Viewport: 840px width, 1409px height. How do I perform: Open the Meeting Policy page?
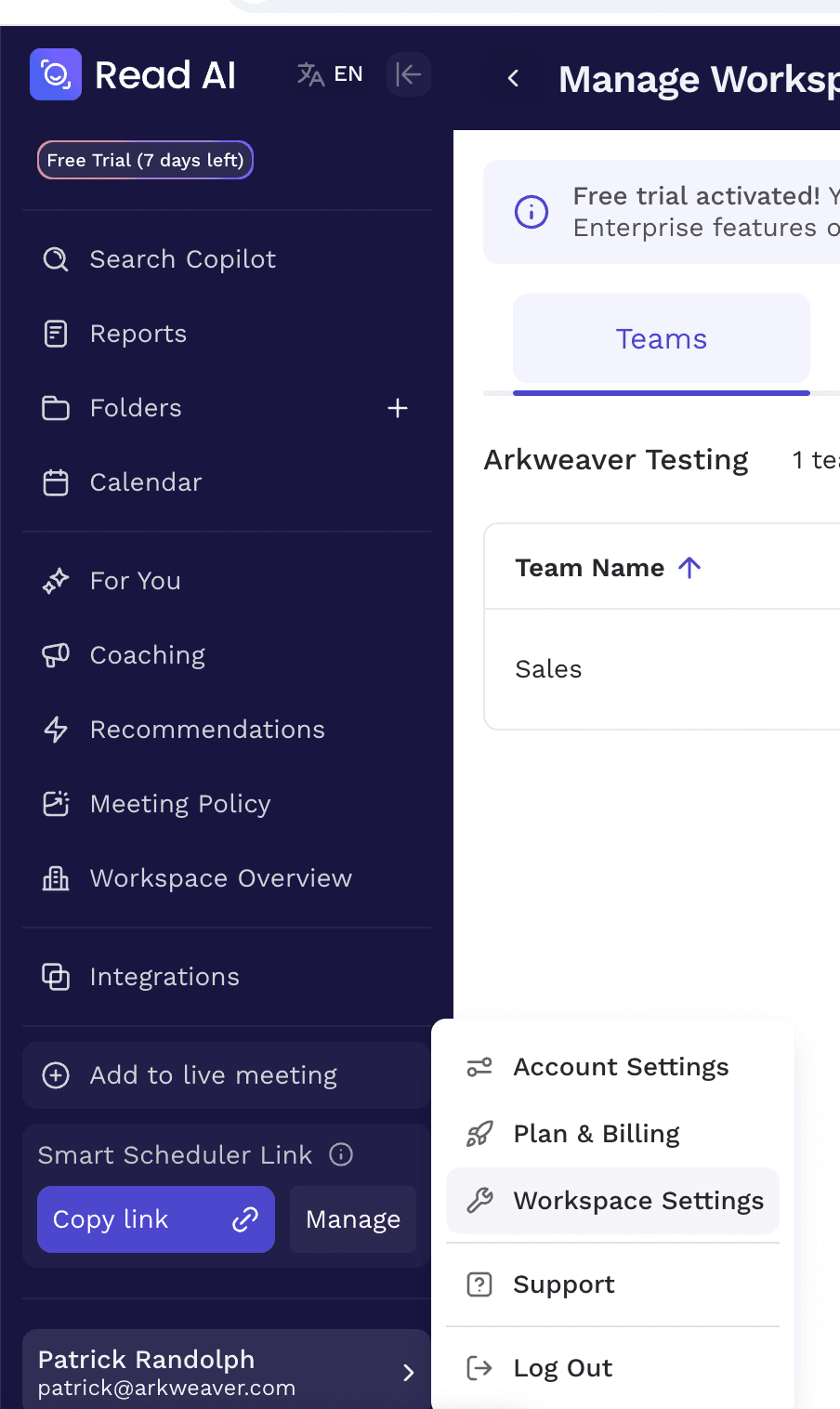point(179,804)
